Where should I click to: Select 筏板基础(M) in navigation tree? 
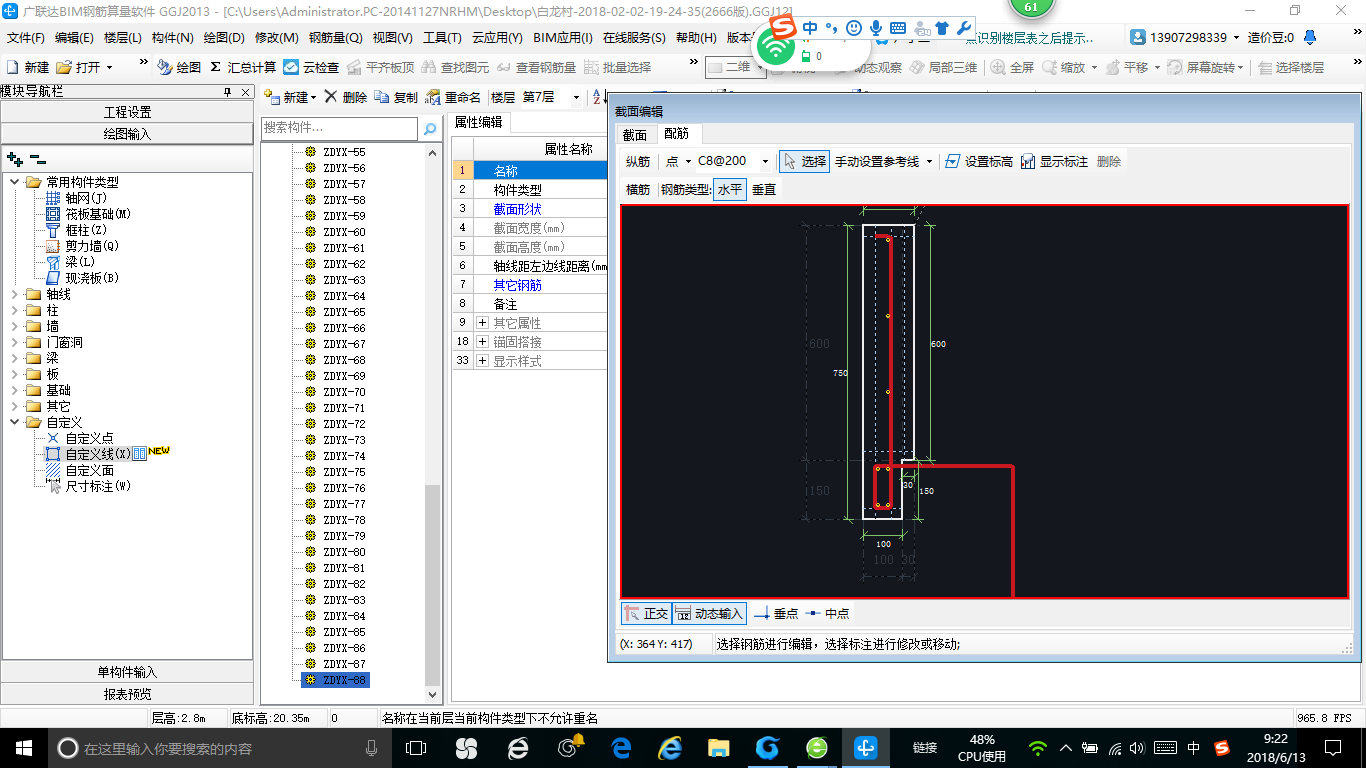click(98, 214)
